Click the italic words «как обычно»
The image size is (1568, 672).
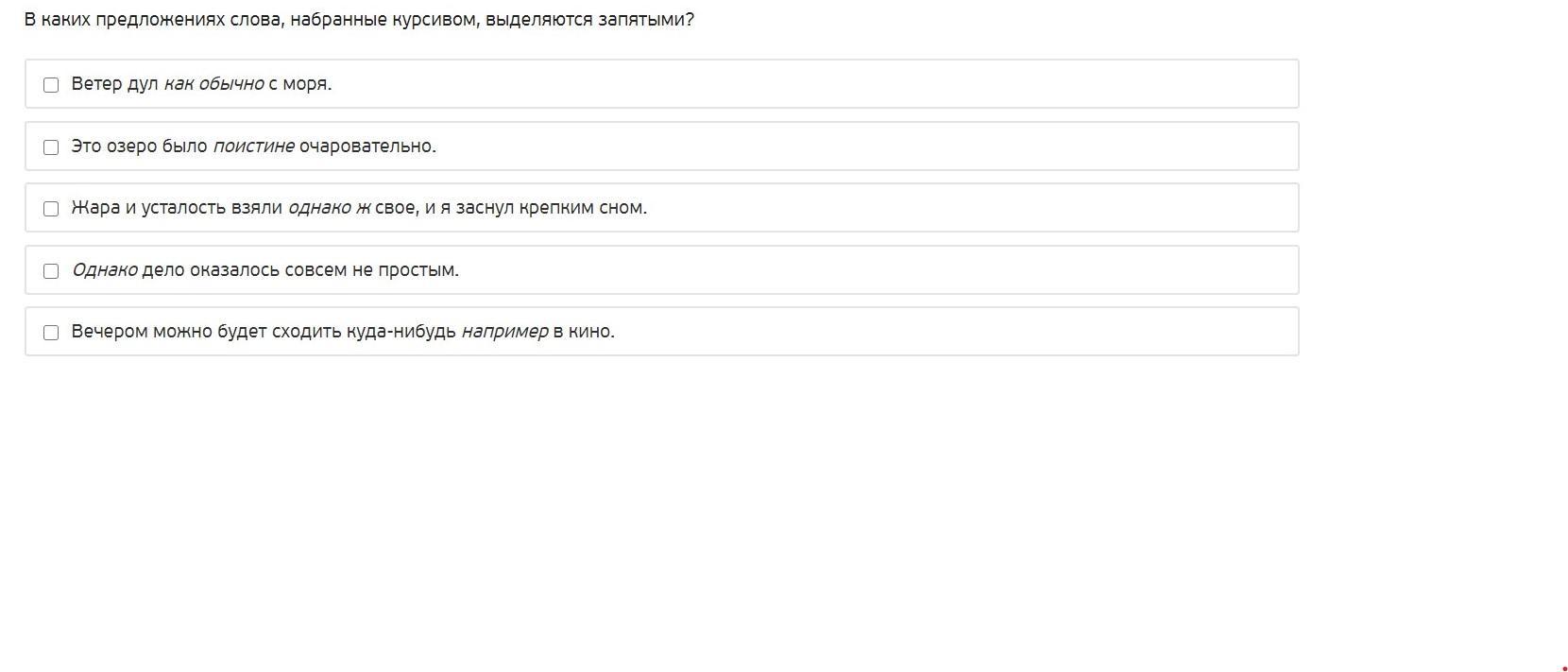point(213,84)
